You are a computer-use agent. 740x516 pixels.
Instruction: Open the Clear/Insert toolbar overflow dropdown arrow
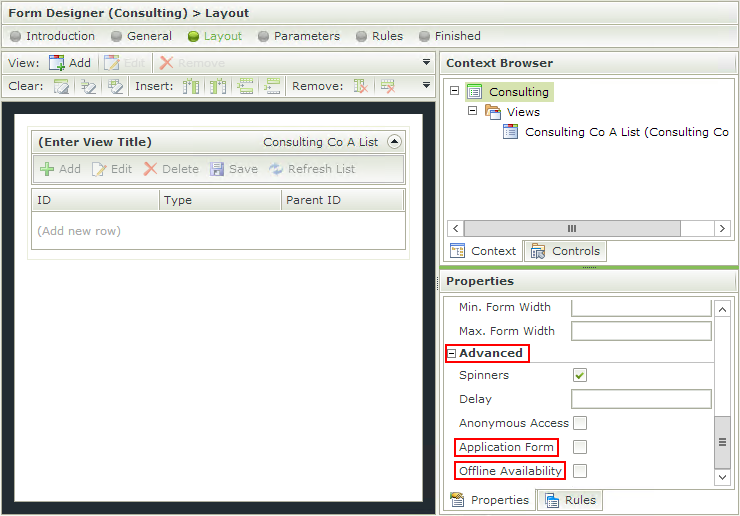pyautogui.click(x=426, y=85)
